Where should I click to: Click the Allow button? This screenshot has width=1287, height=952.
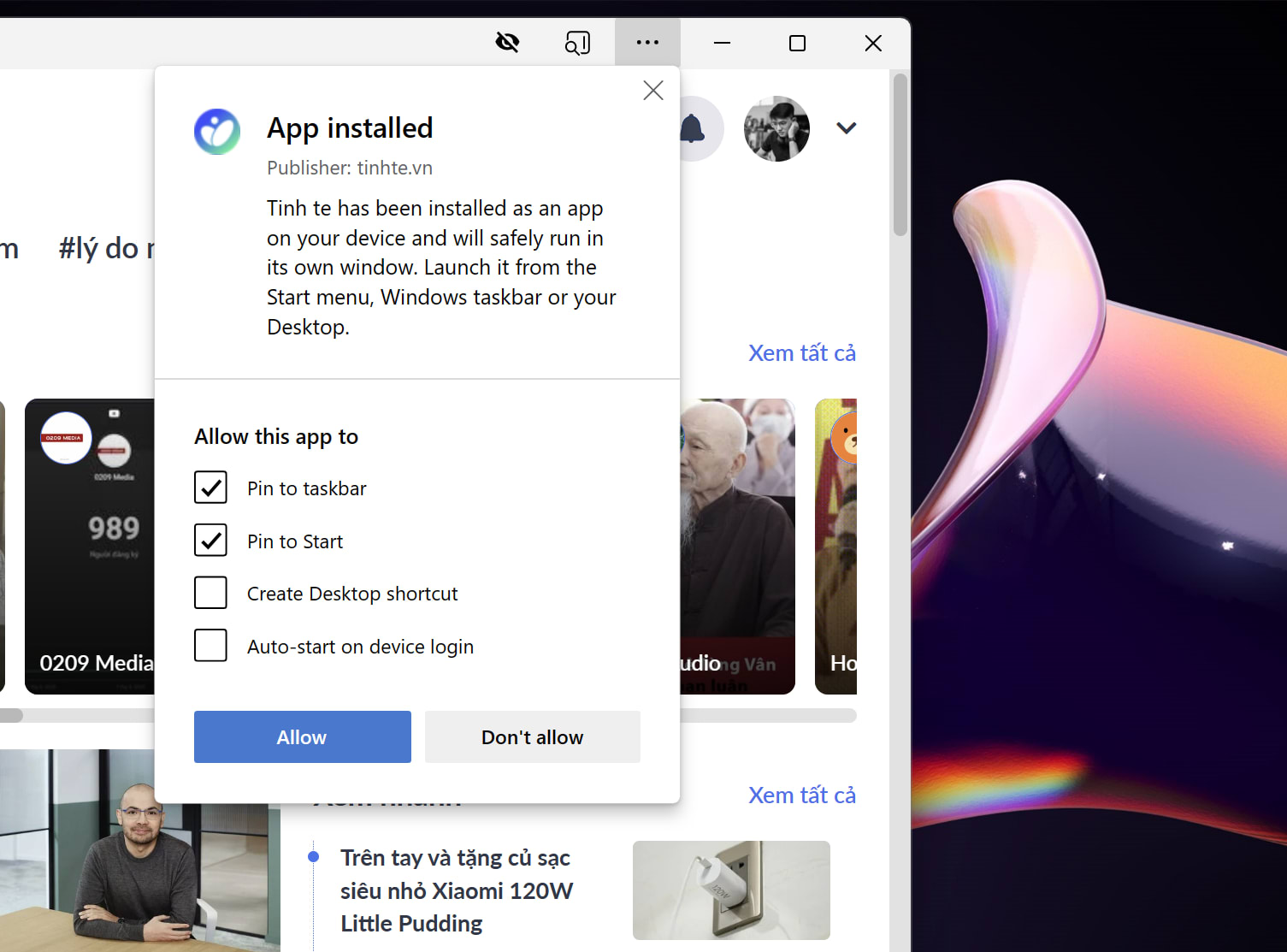pyautogui.click(x=303, y=736)
